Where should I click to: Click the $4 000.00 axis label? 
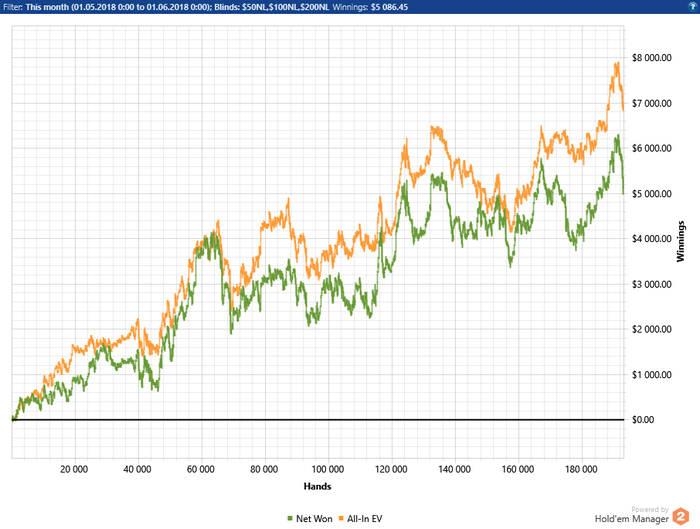tap(652, 239)
